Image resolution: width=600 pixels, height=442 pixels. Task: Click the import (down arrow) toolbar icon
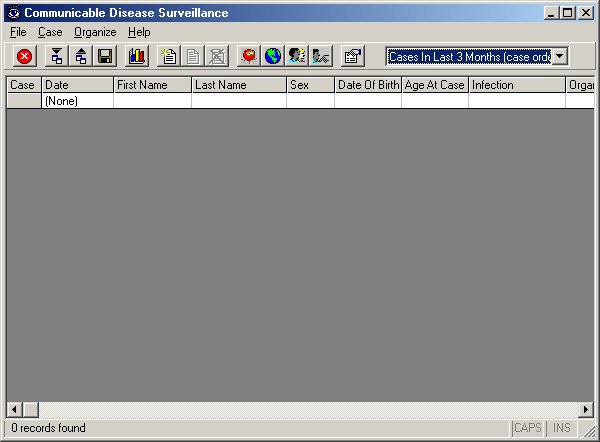(57, 57)
